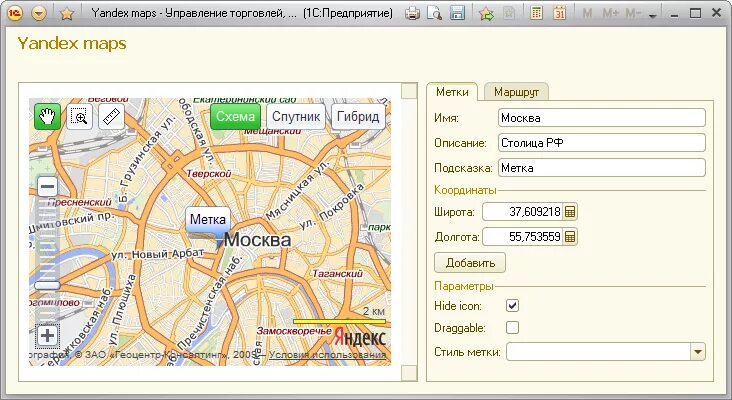
Task: Open the calendar toolbar icon
Action: click(x=559, y=13)
